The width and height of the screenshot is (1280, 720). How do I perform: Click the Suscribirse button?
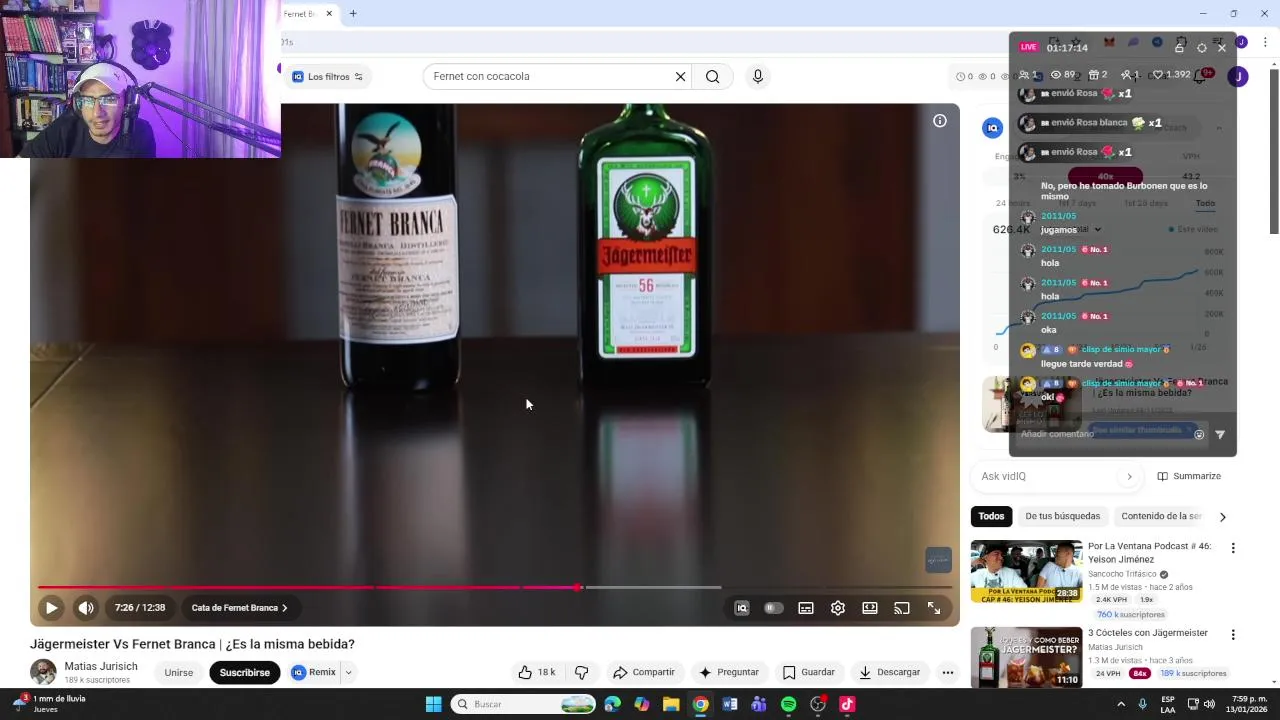click(245, 672)
